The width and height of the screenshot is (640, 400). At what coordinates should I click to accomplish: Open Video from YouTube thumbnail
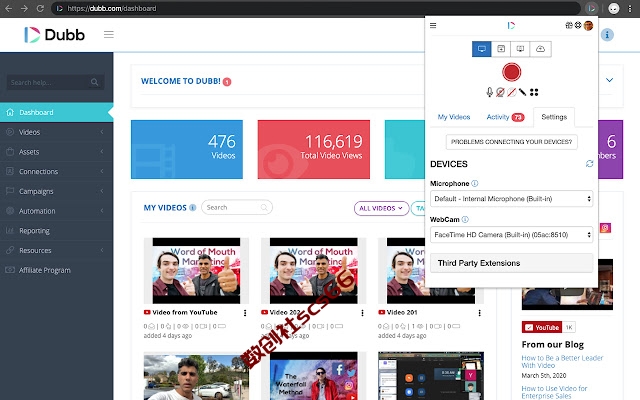tap(196, 271)
